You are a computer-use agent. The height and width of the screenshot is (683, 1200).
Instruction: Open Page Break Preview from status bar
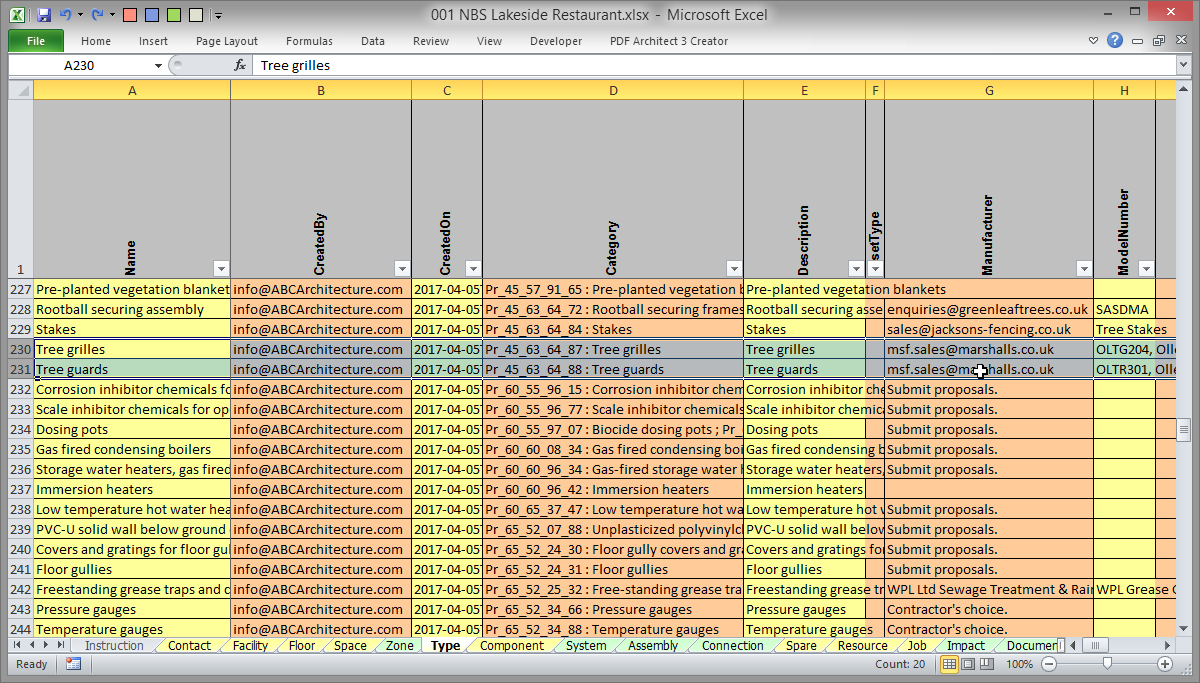986,663
